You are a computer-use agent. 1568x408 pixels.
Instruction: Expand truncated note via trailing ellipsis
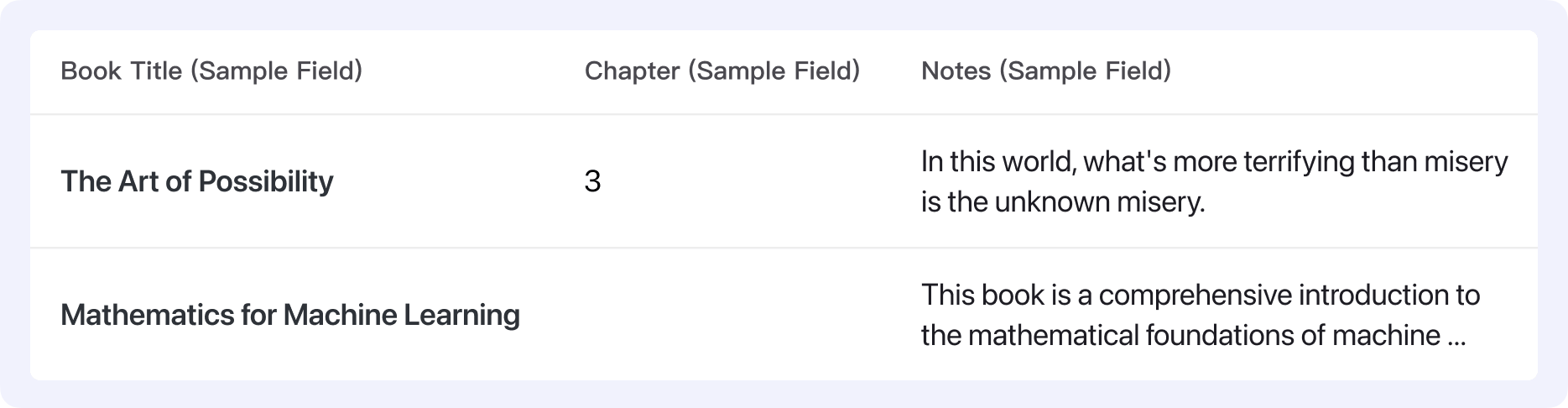tap(1456, 337)
